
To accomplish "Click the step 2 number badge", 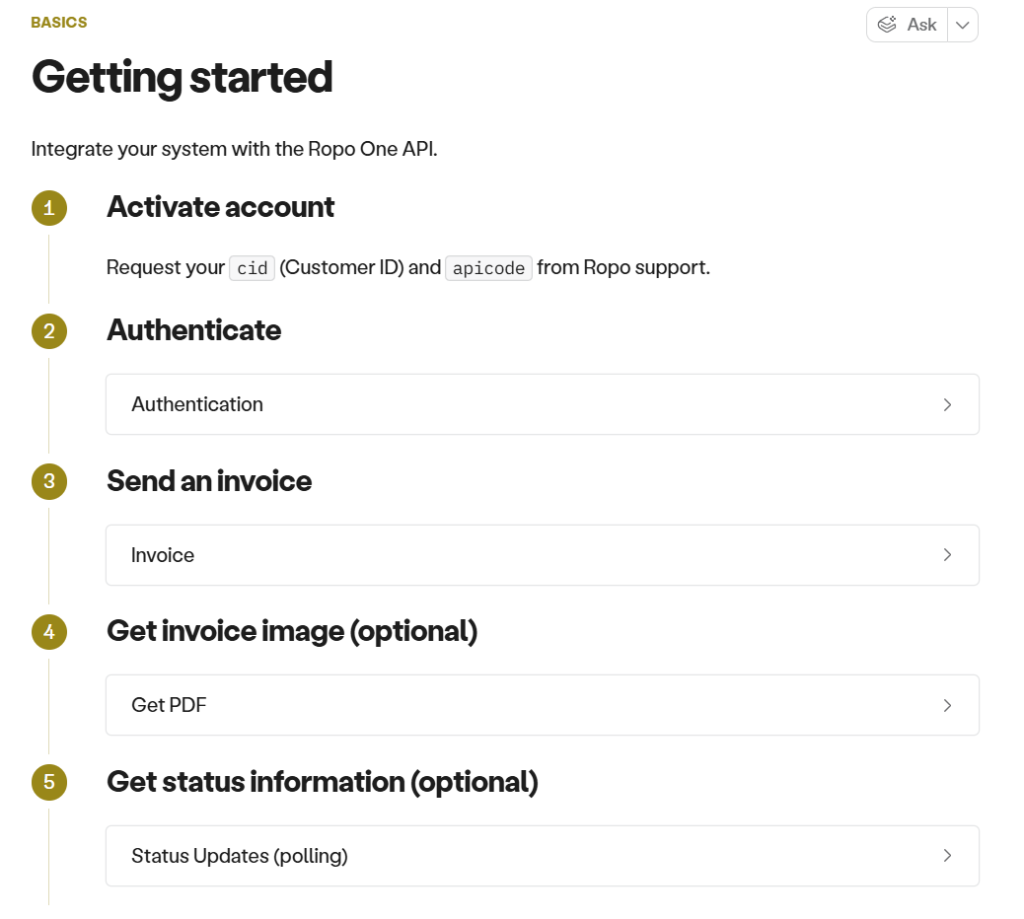I will coord(49,331).
